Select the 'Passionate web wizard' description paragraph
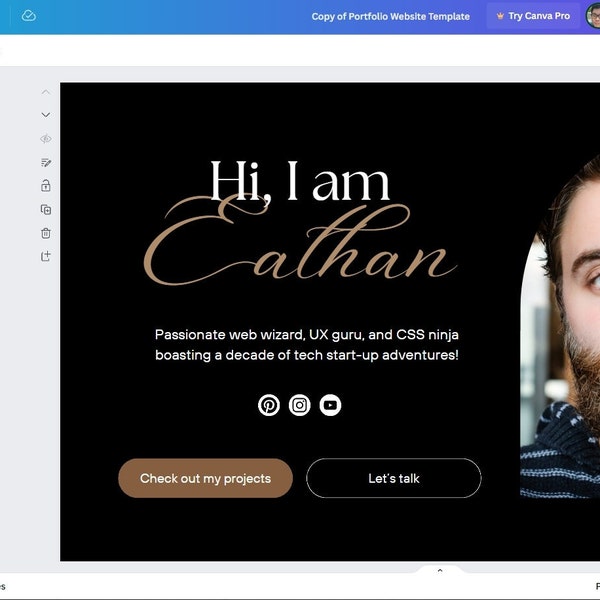 [x=307, y=345]
